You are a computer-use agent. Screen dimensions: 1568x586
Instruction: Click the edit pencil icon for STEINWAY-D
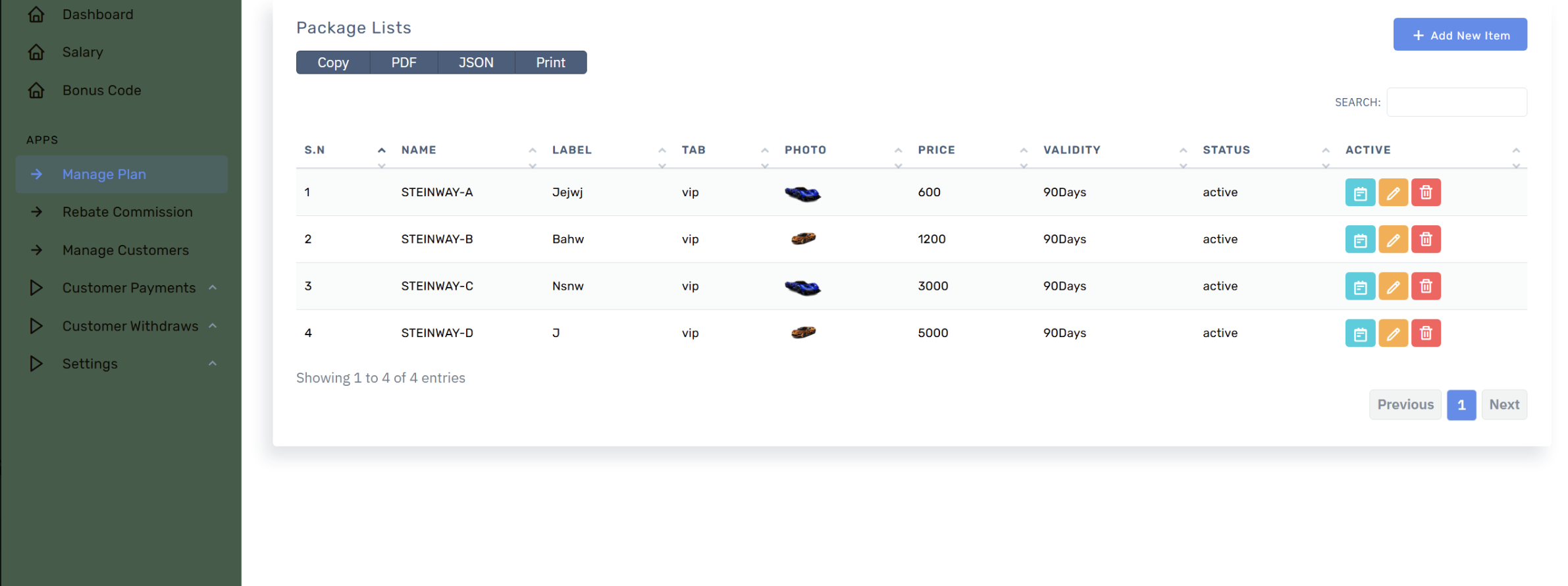point(1392,333)
